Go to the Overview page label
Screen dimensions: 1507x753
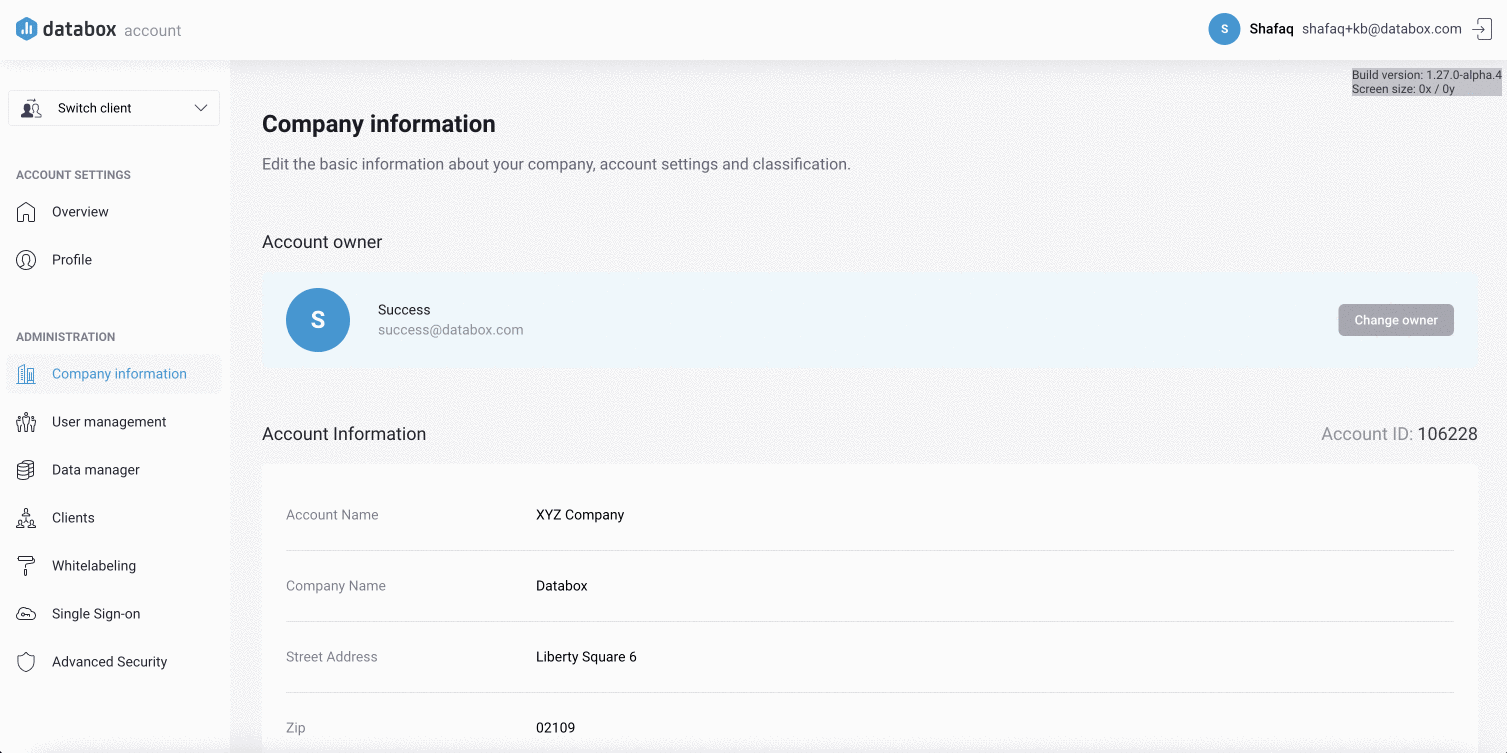(80, 212)
